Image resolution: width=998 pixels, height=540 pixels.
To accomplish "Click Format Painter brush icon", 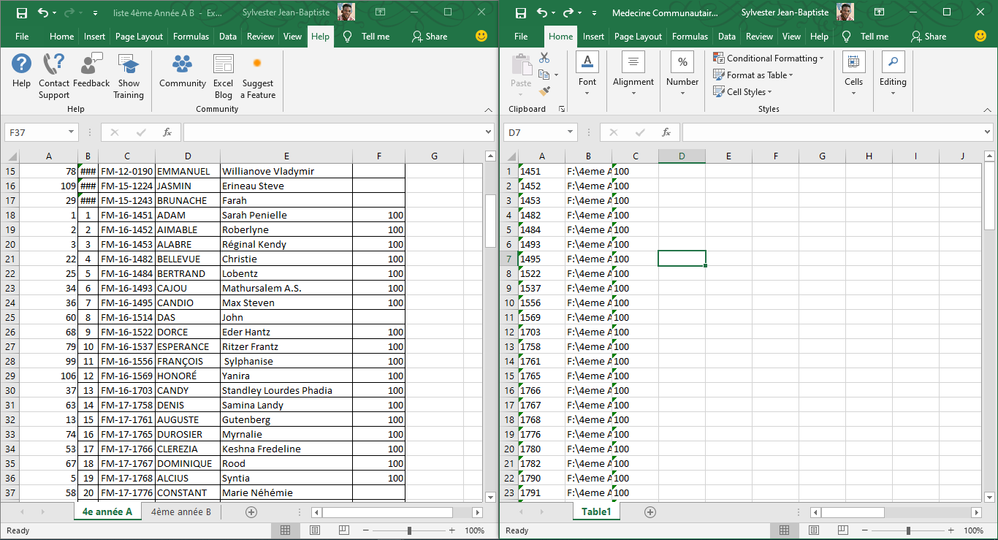I will coord(544,91).
